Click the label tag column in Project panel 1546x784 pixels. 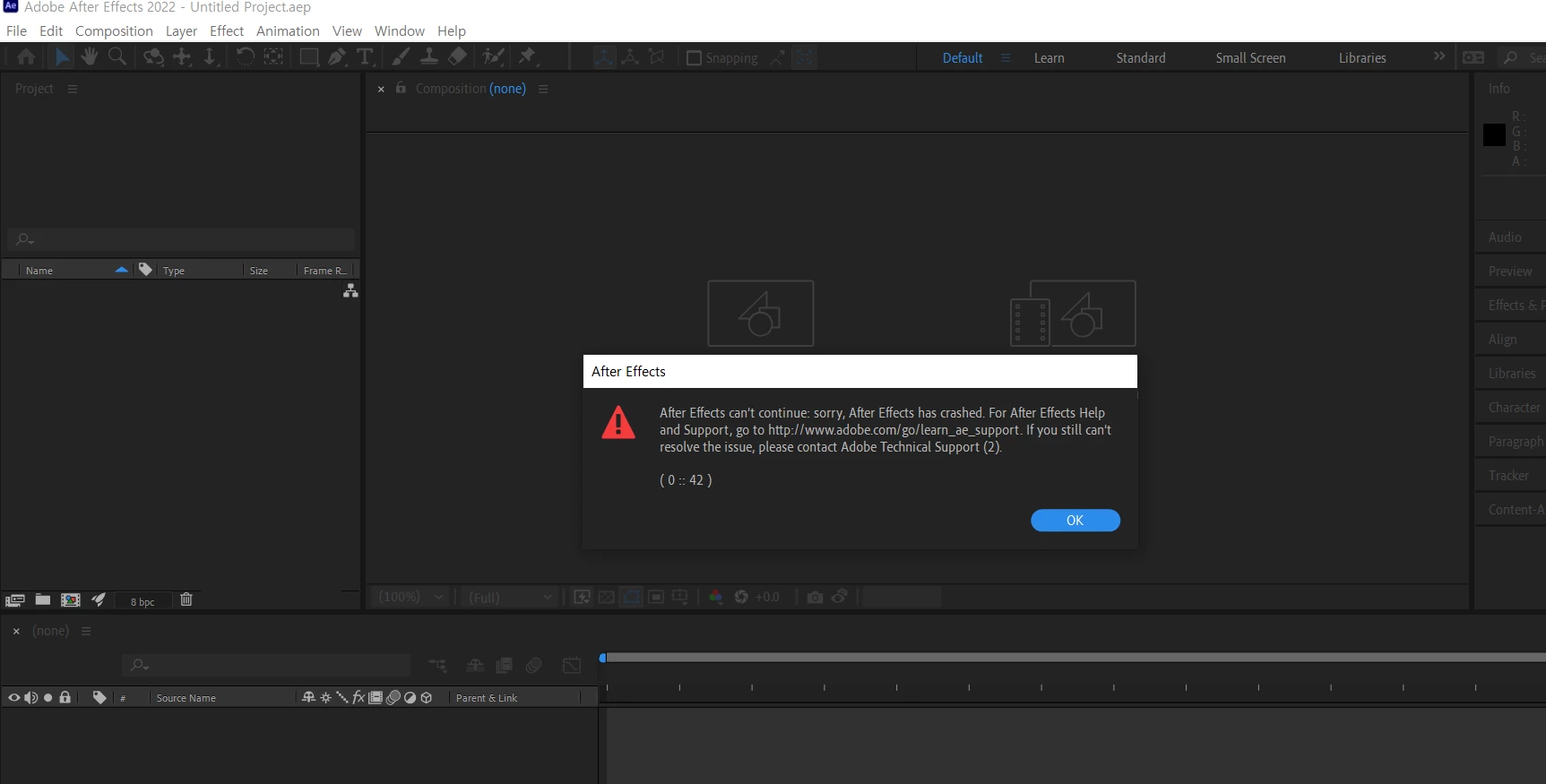145,270
